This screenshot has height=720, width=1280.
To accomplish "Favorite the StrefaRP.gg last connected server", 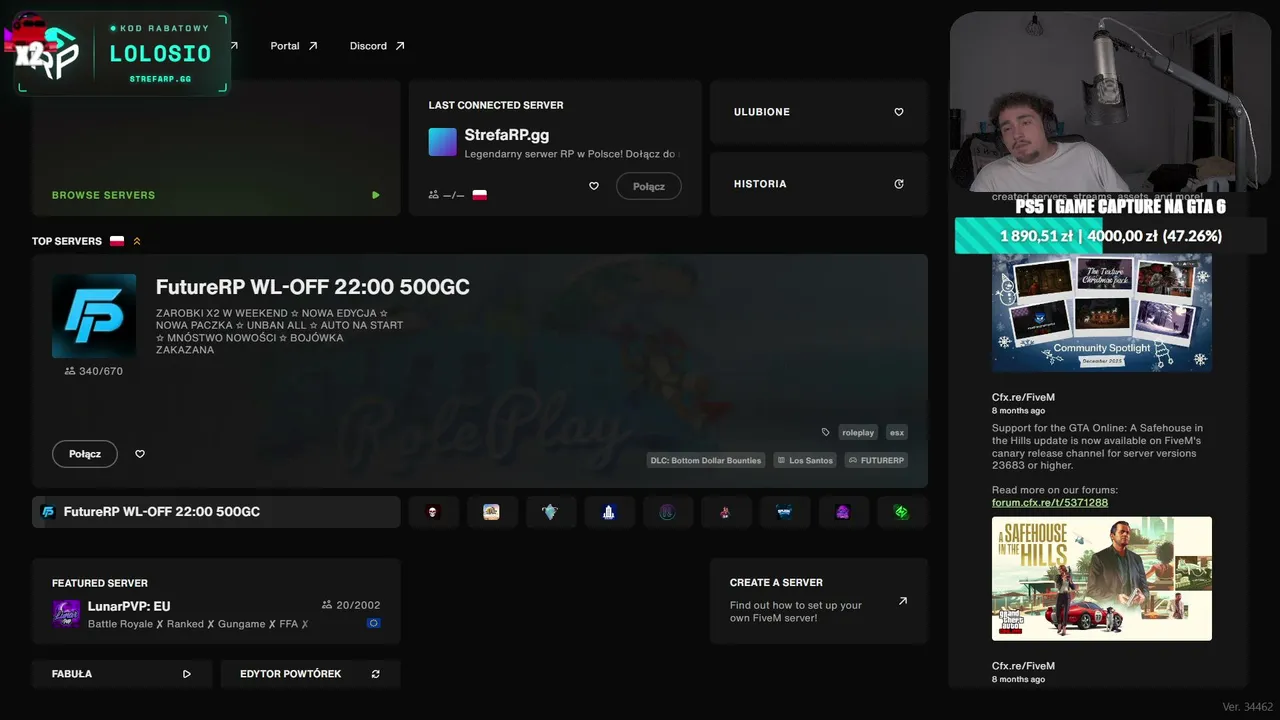I will pos(594,186).
